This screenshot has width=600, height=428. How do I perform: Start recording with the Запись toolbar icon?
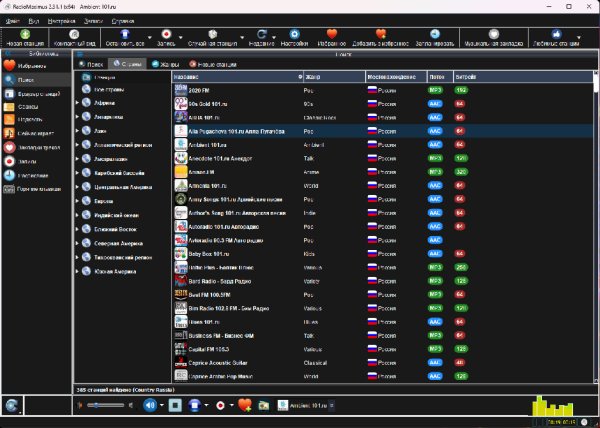click(x=166, y=34)
